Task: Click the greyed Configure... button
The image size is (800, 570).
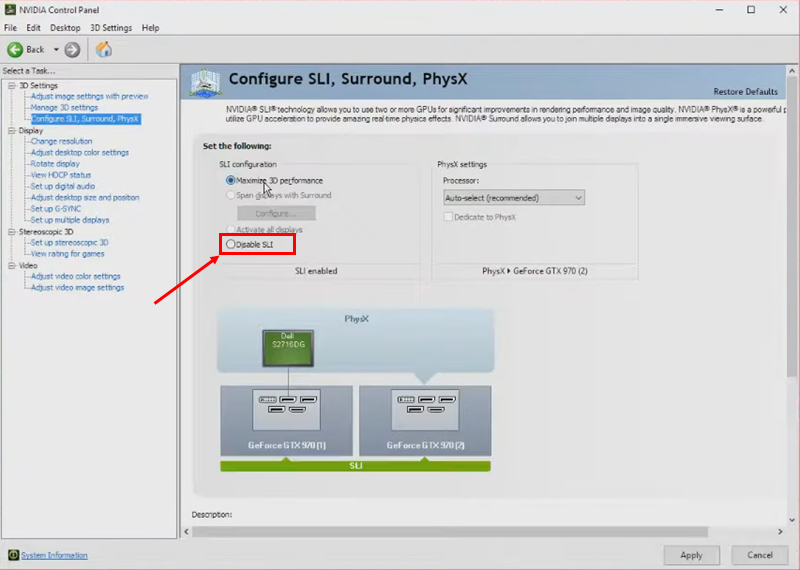Action: pos(276,213)
